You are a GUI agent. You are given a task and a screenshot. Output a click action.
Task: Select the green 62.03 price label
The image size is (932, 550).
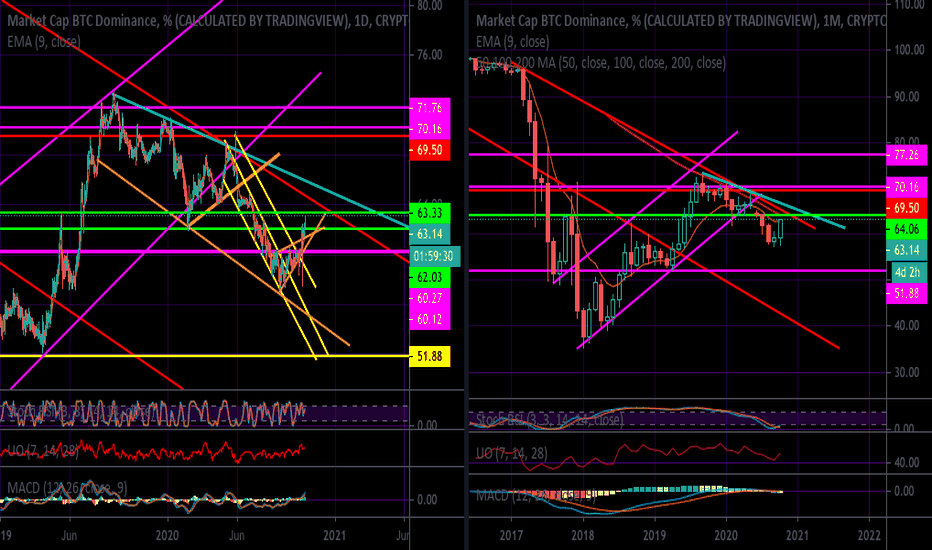point(430,277)
